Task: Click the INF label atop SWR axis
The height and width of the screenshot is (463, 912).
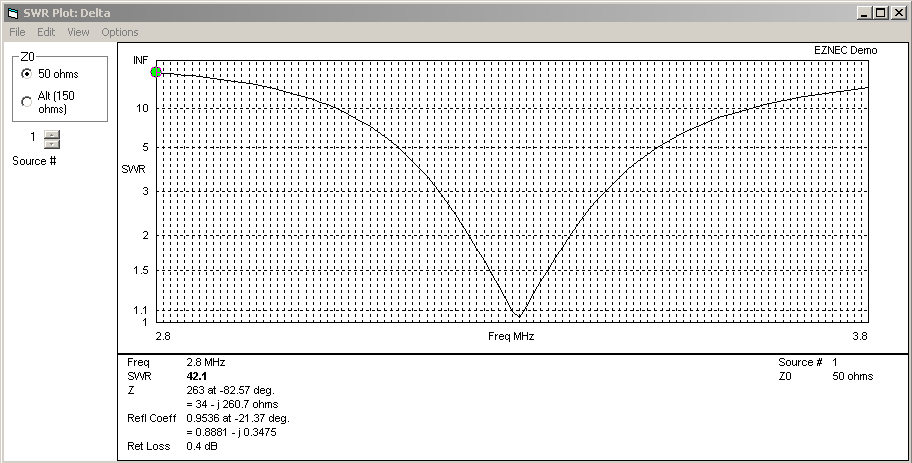Action: tap(140, 61)
